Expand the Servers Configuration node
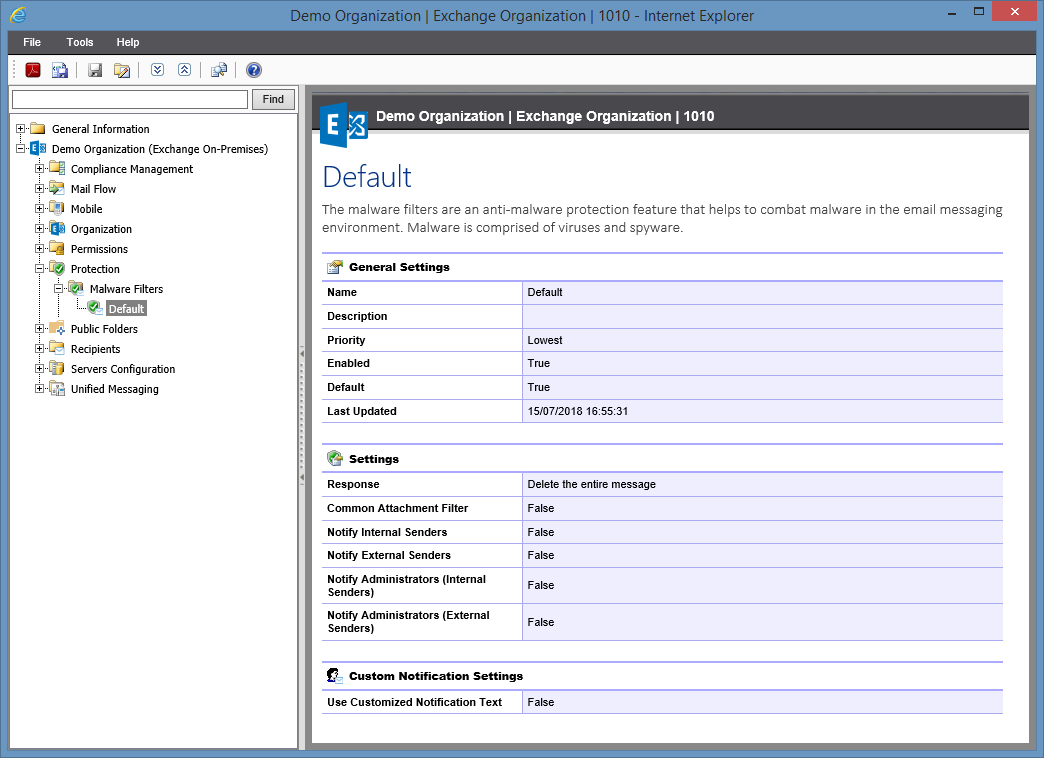The width and height of the screenshot is (1044, 758). (x=39, y=368)
